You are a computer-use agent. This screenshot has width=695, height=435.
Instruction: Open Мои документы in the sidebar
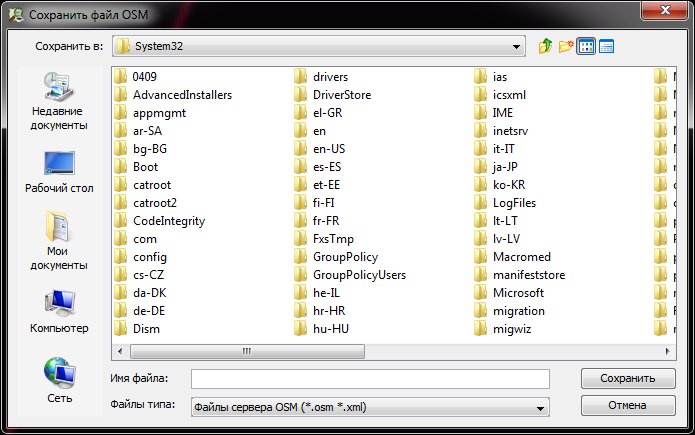57,241
